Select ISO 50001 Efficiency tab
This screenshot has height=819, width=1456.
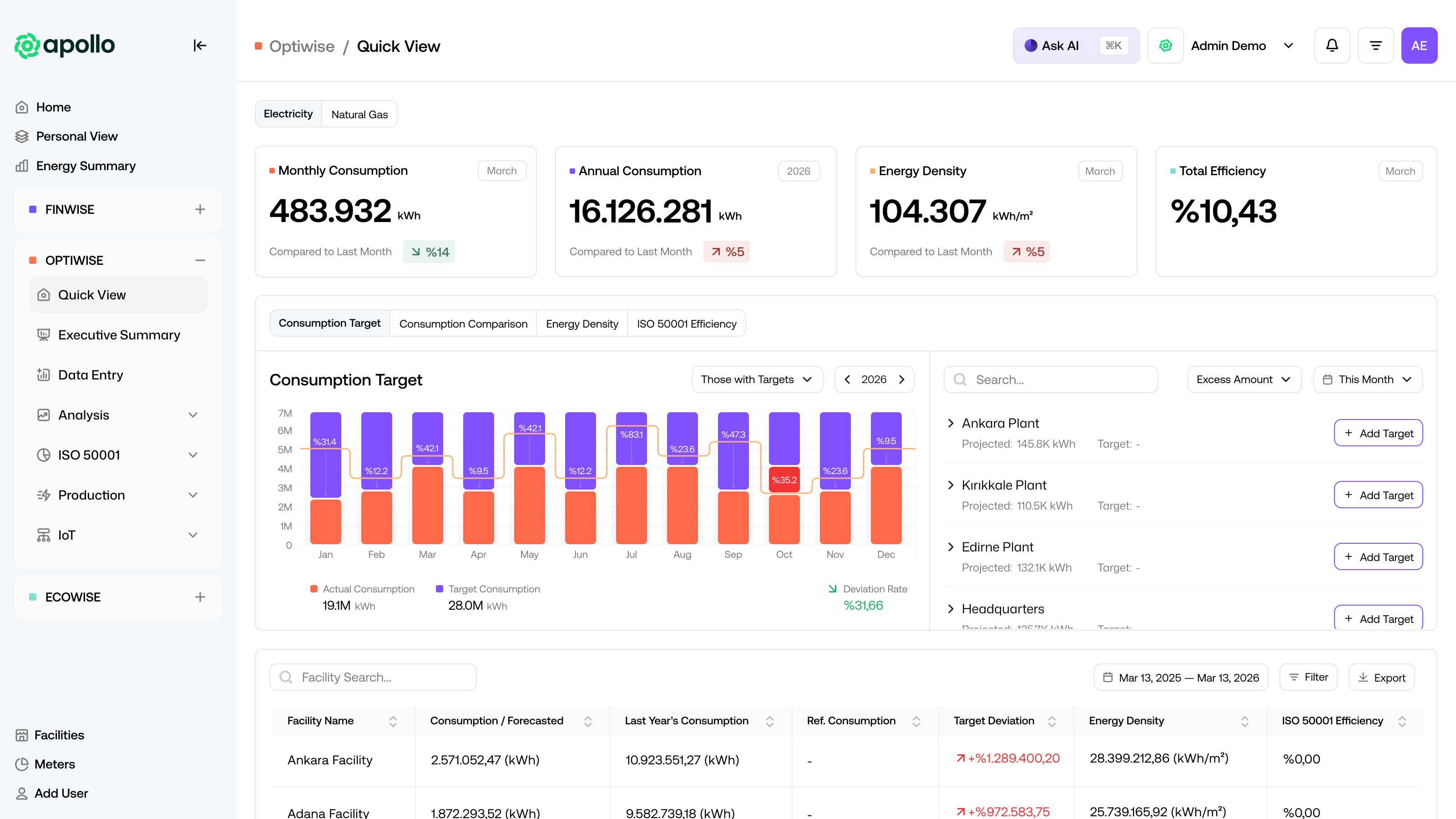(x=686, y=324)
